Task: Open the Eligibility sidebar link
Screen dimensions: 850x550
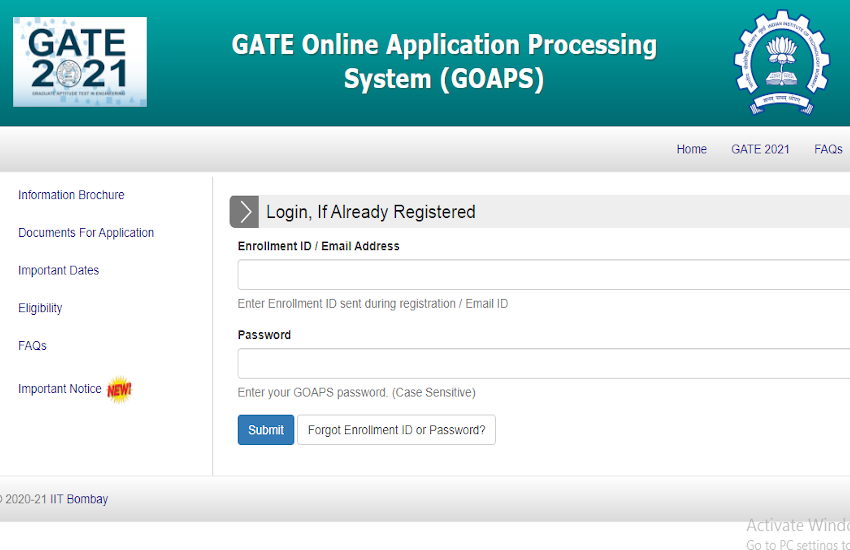Action: click(40, 308)
